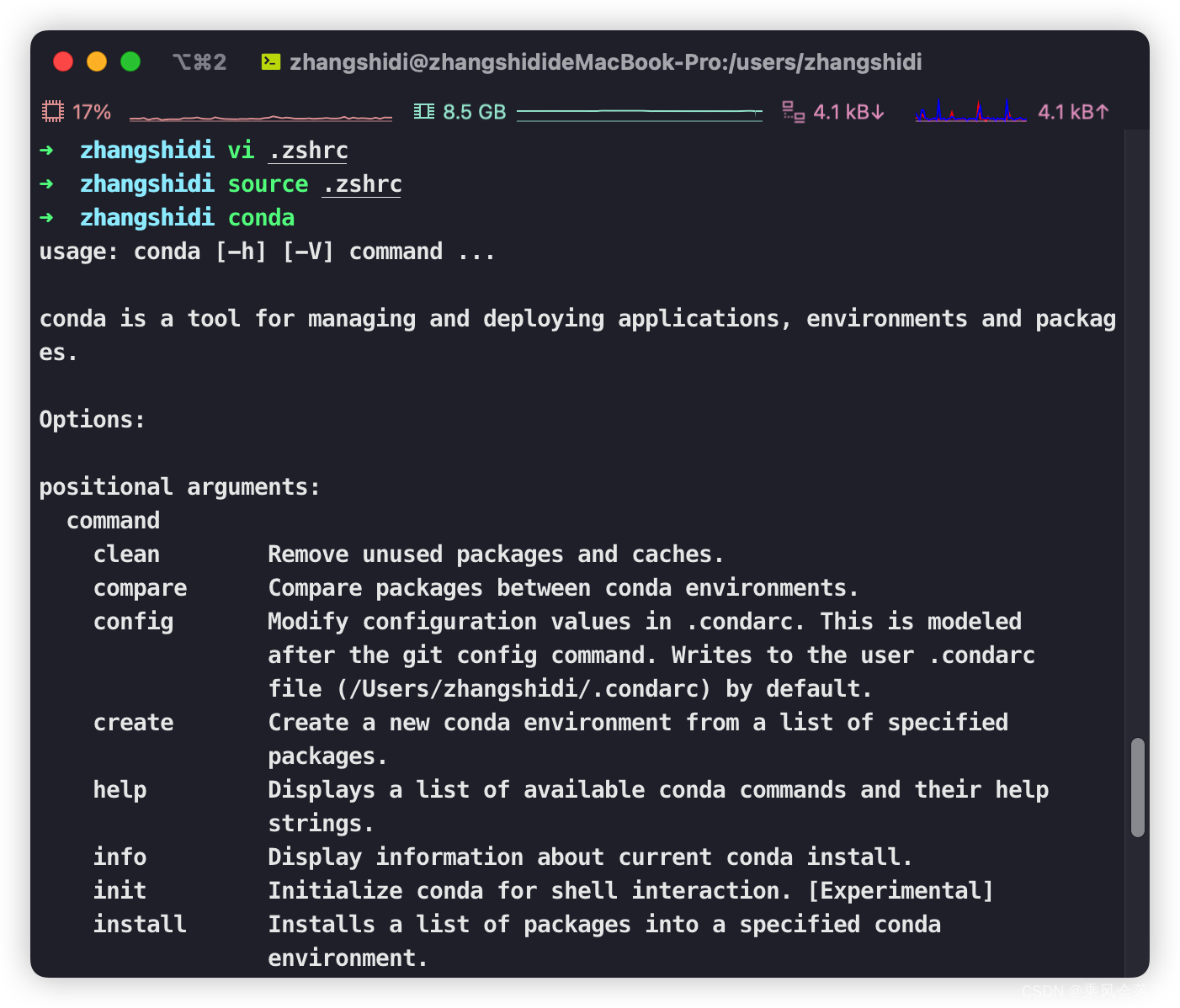This screenshot has width=1180, height=1008.
Task: Click the green zoom window button
Action: pyautogui.click(x=130, y=61)
